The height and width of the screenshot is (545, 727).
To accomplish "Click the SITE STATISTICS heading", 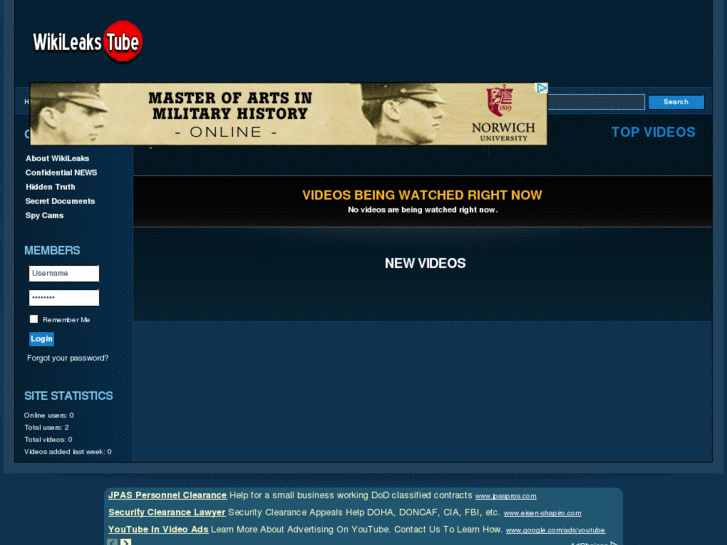I will click(x=69, y=396).
